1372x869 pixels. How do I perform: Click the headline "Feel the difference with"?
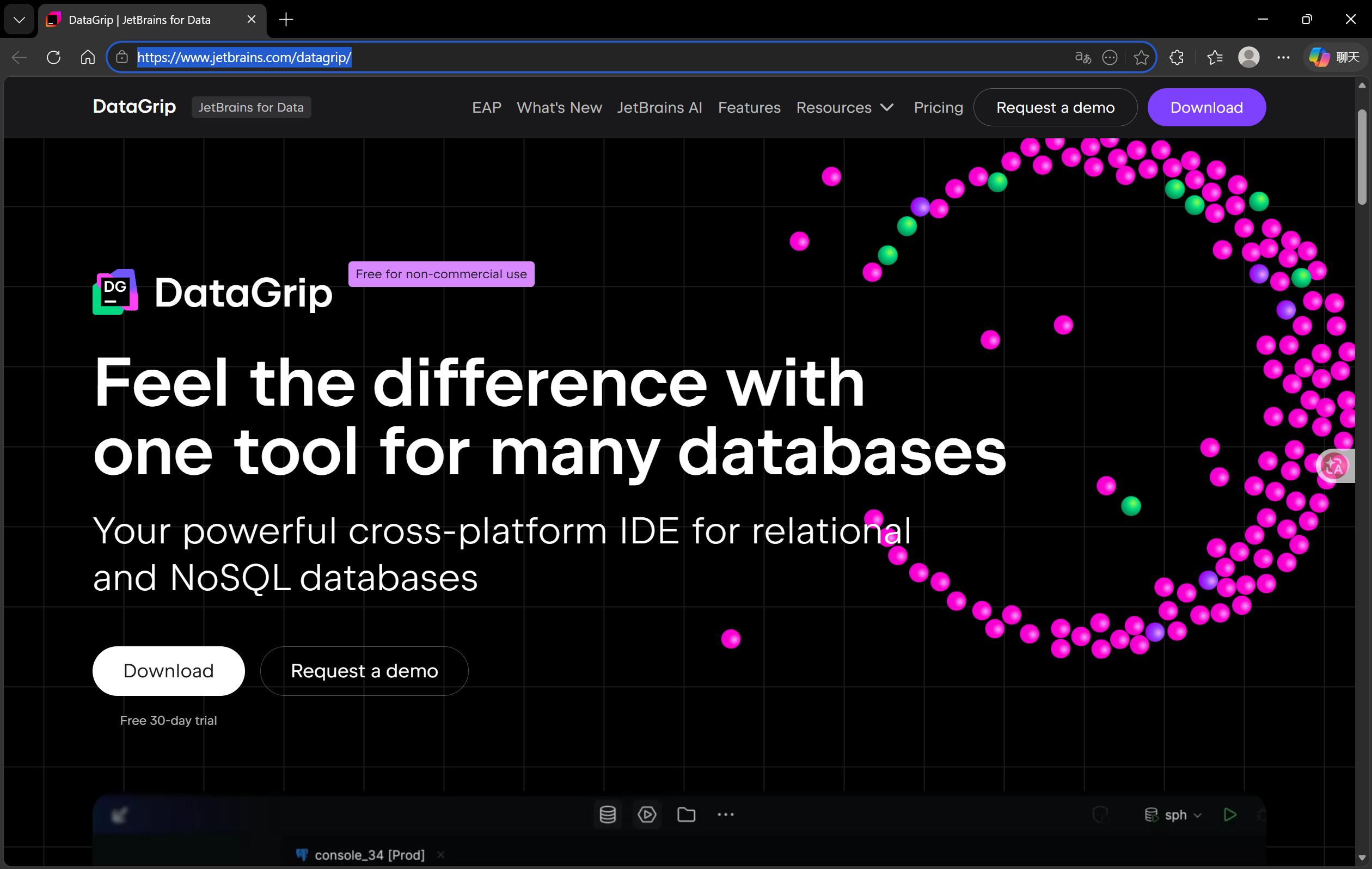(x=479, y=383)
